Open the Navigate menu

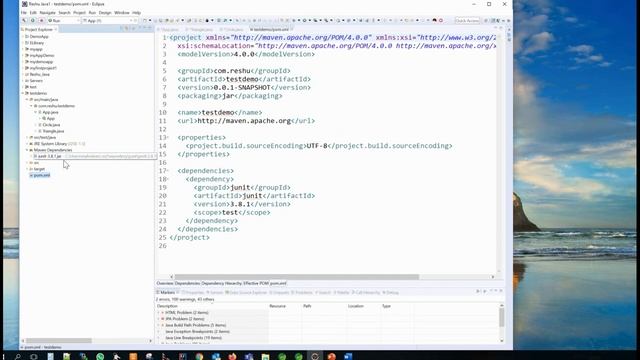47,13
